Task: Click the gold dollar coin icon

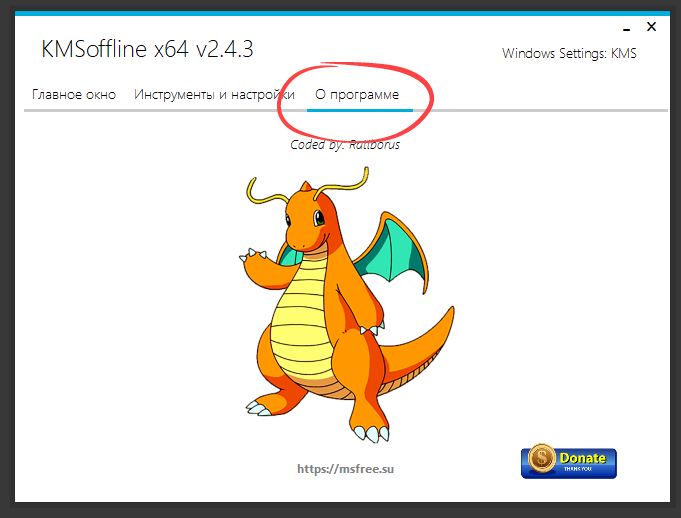Action: click(542, 461)
